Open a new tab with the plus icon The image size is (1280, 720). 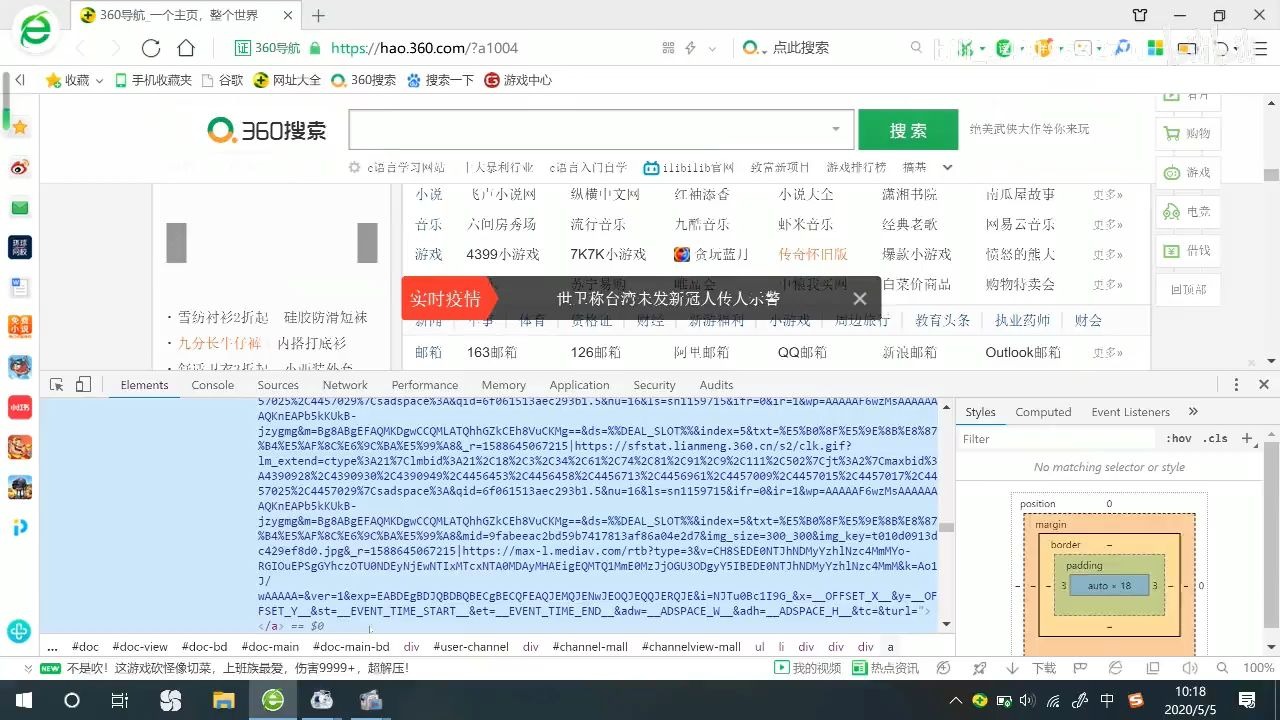coord(319,15)
